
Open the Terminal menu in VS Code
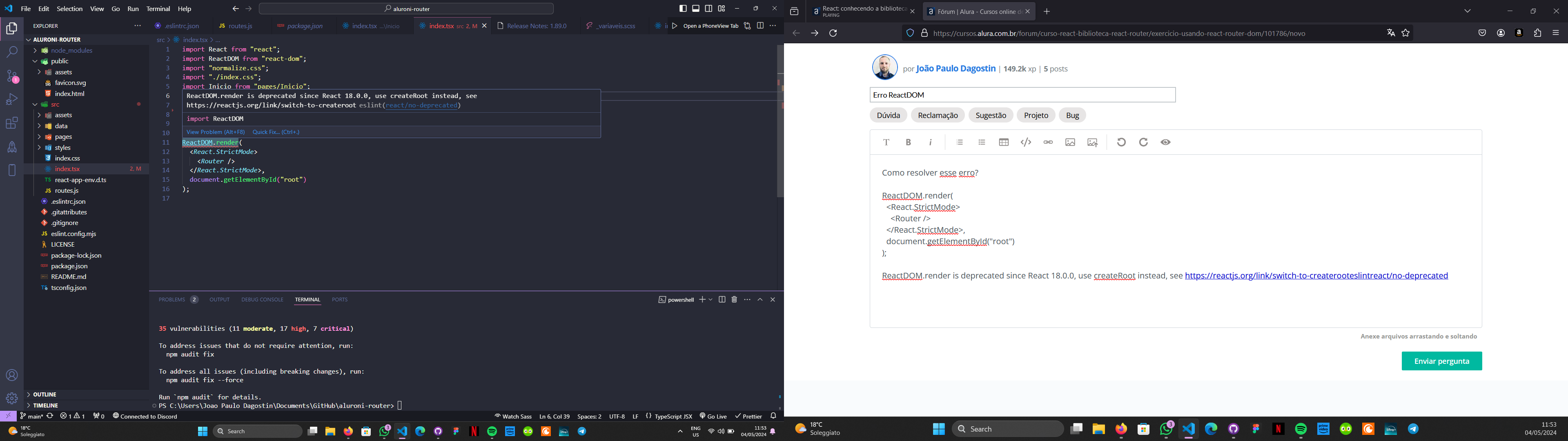click(x=158, y=9)
